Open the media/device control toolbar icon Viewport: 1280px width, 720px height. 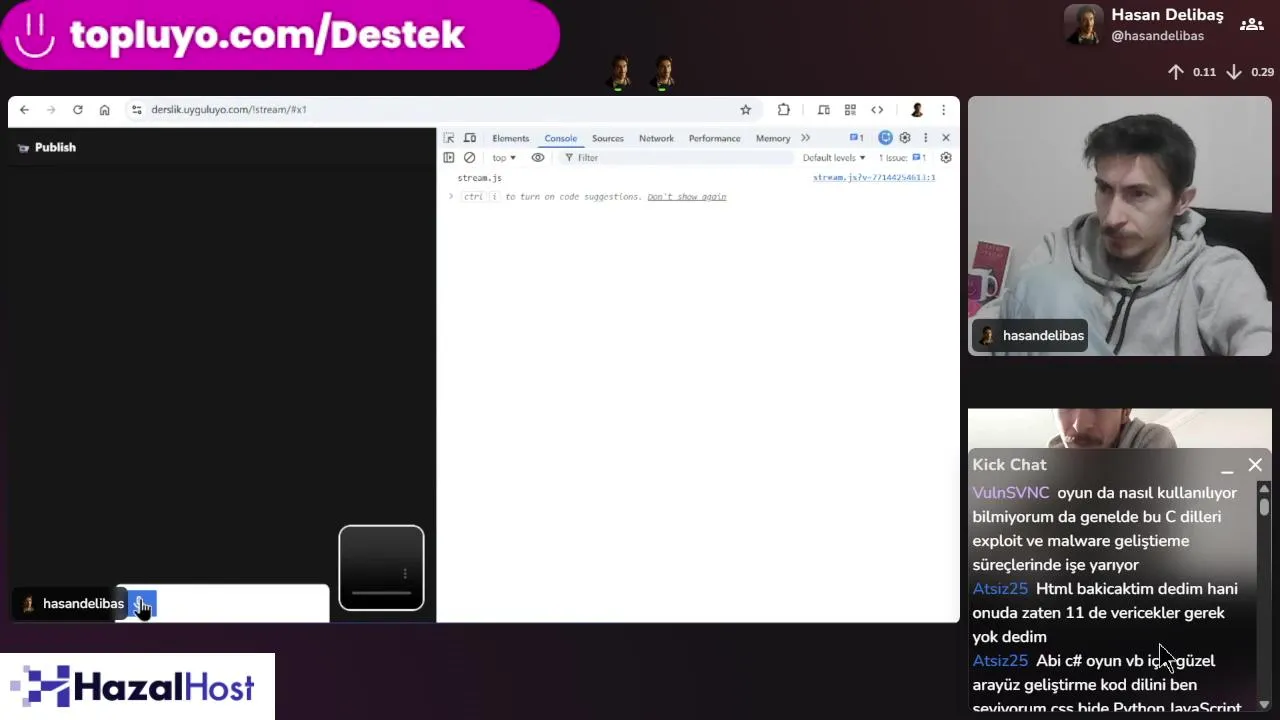pos(823,110)
